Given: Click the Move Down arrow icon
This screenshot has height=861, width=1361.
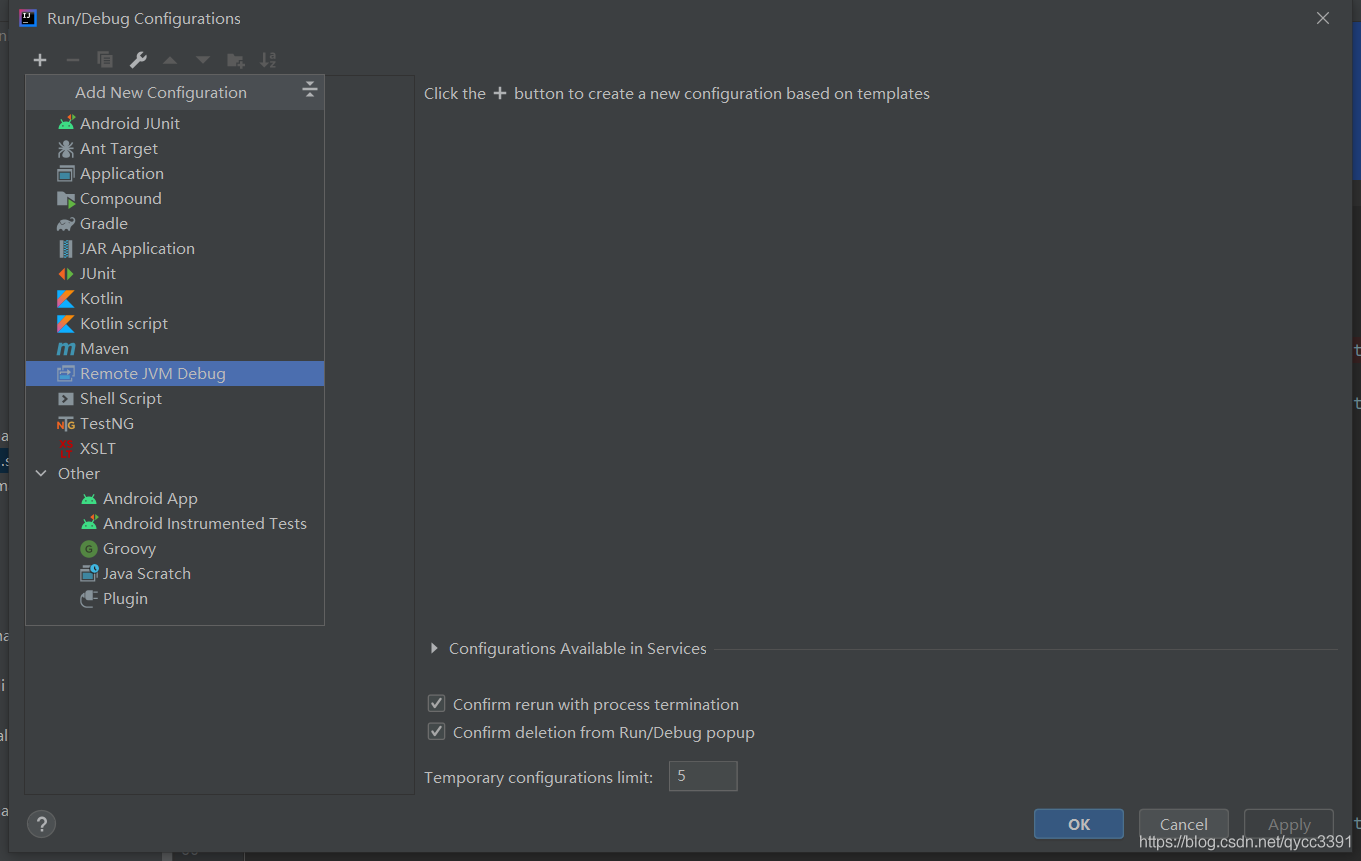Looking at the screenshot, I should click(203, 60).
